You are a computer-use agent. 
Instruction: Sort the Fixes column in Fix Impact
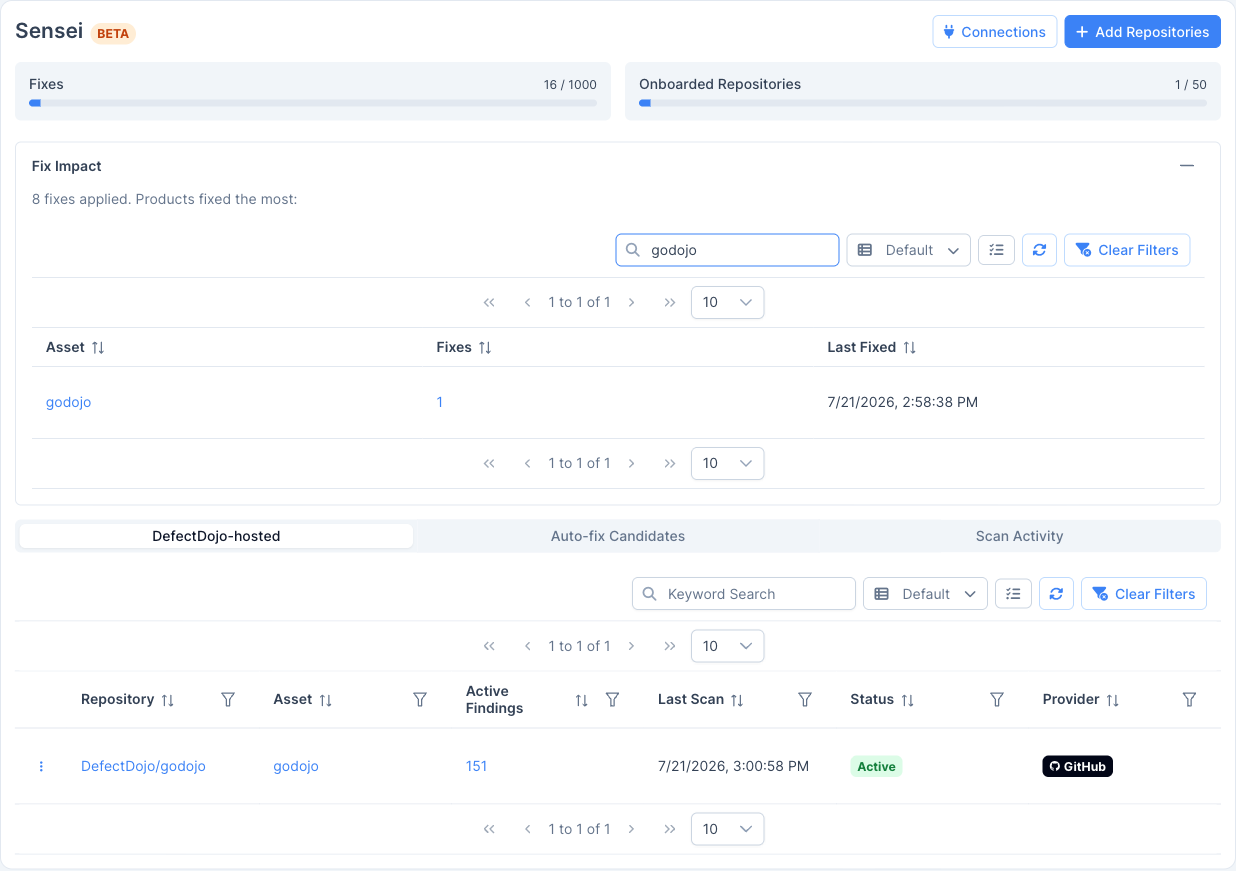tap(485, 347)
